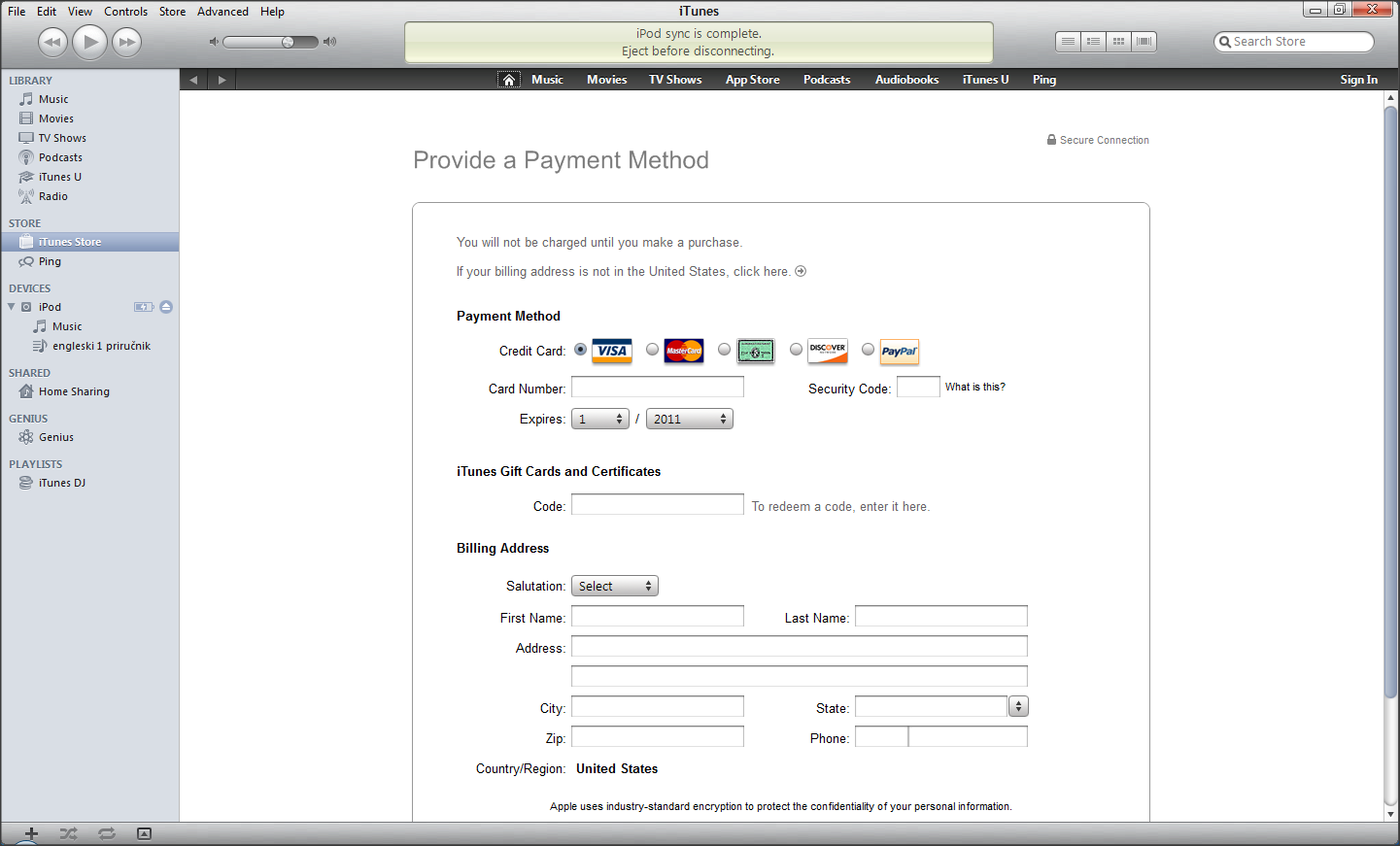Click Sign In in the store bar
The height and width of the screenshot is (846, 1400).
coord(1358,80)
